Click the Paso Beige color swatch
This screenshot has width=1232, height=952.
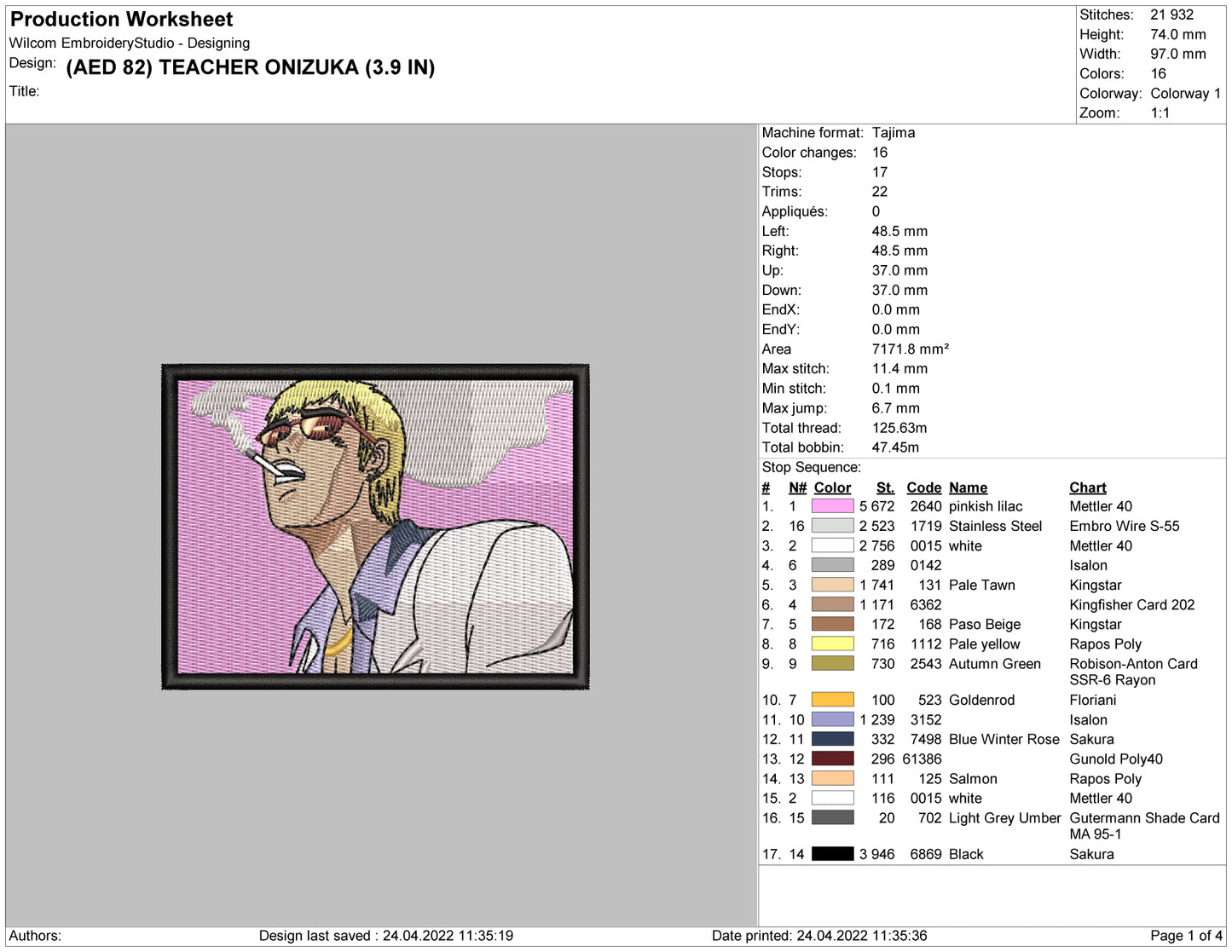click(832, 625)
